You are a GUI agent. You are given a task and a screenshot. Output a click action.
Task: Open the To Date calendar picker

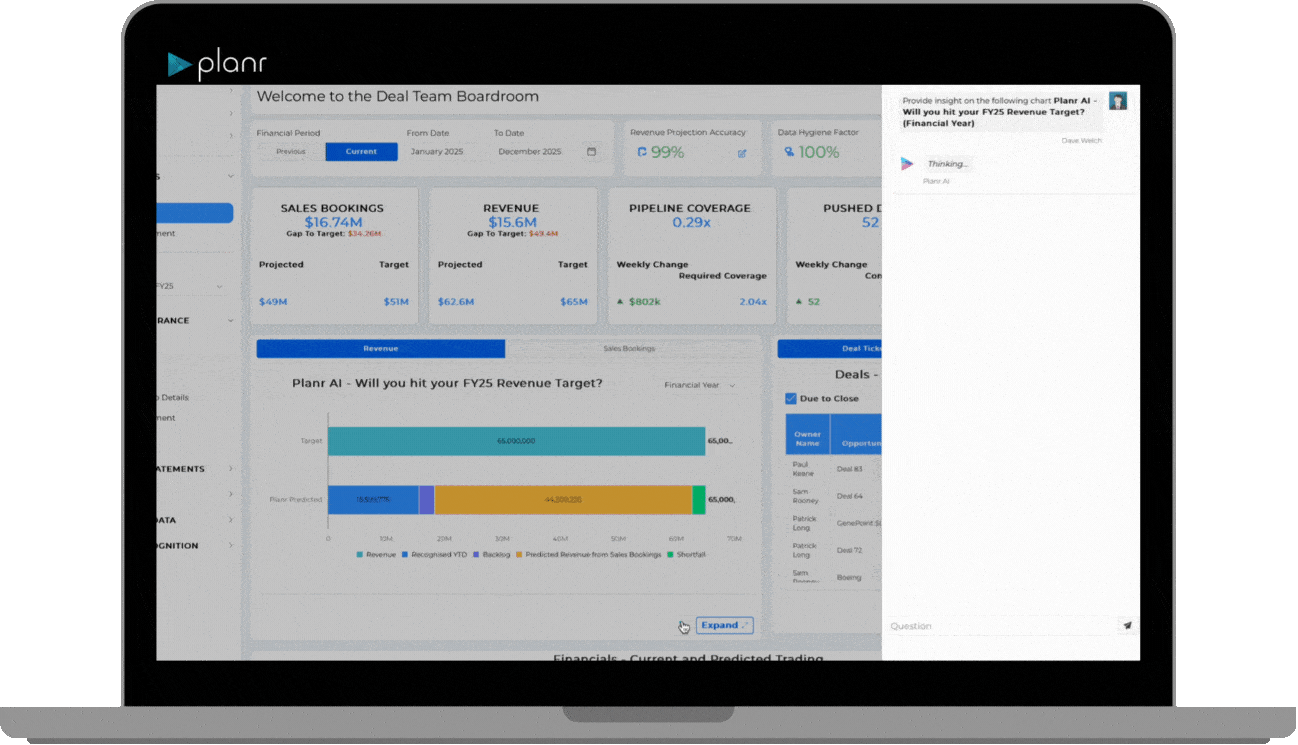point(591,152)
